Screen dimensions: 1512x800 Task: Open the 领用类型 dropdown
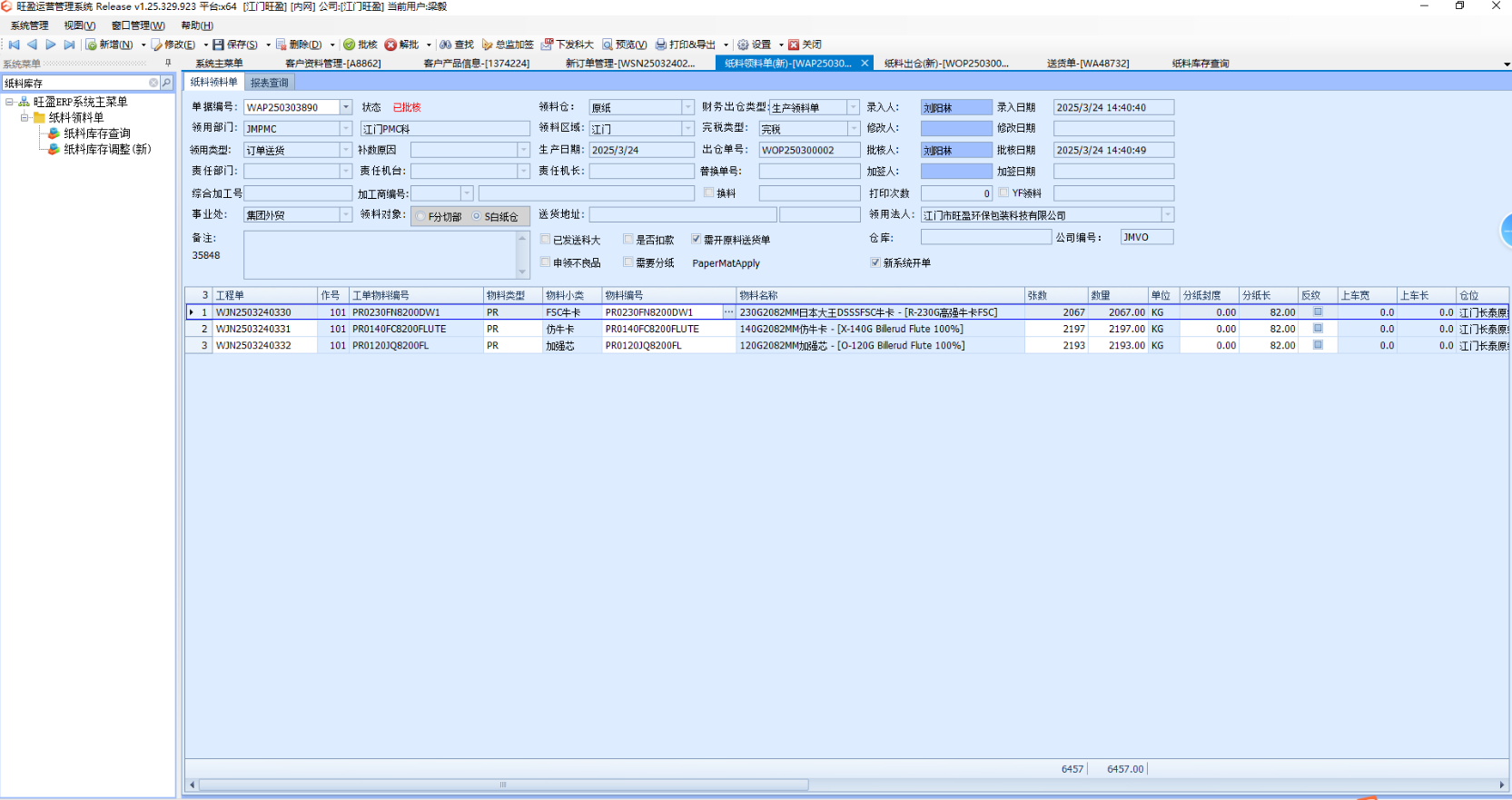(x=346, y=150)
